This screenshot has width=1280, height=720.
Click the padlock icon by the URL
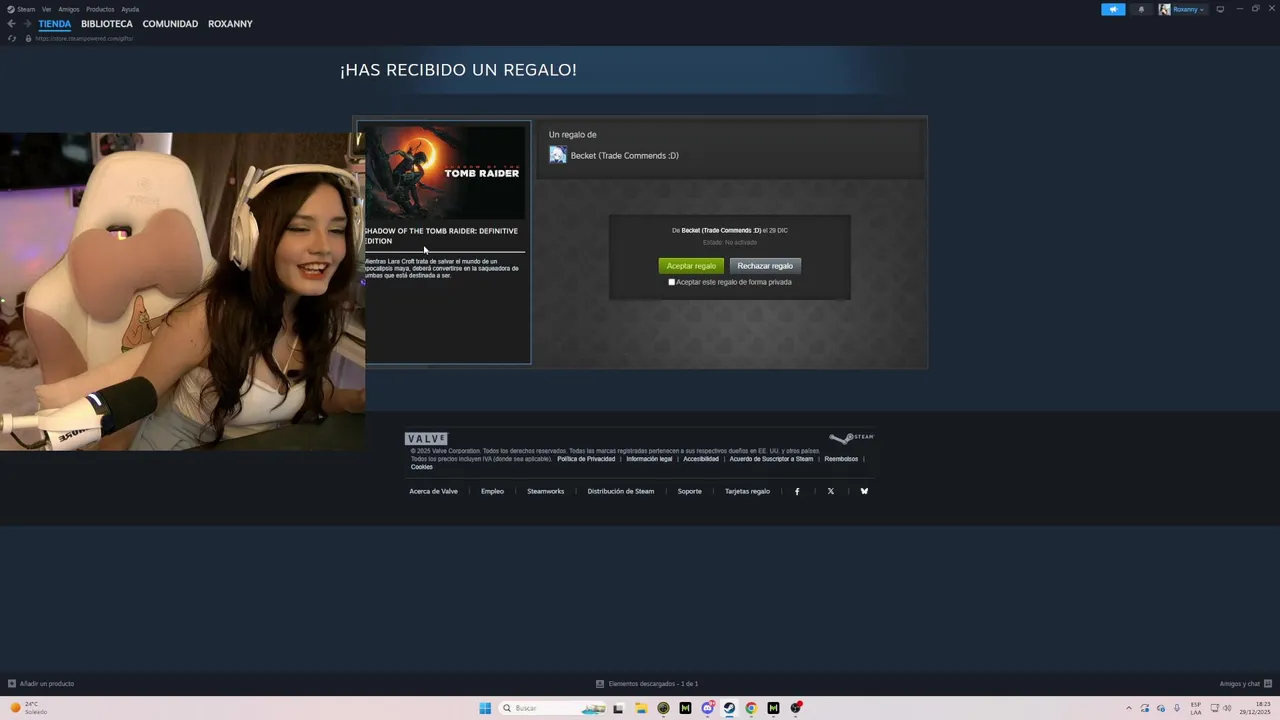pos(28,38)
